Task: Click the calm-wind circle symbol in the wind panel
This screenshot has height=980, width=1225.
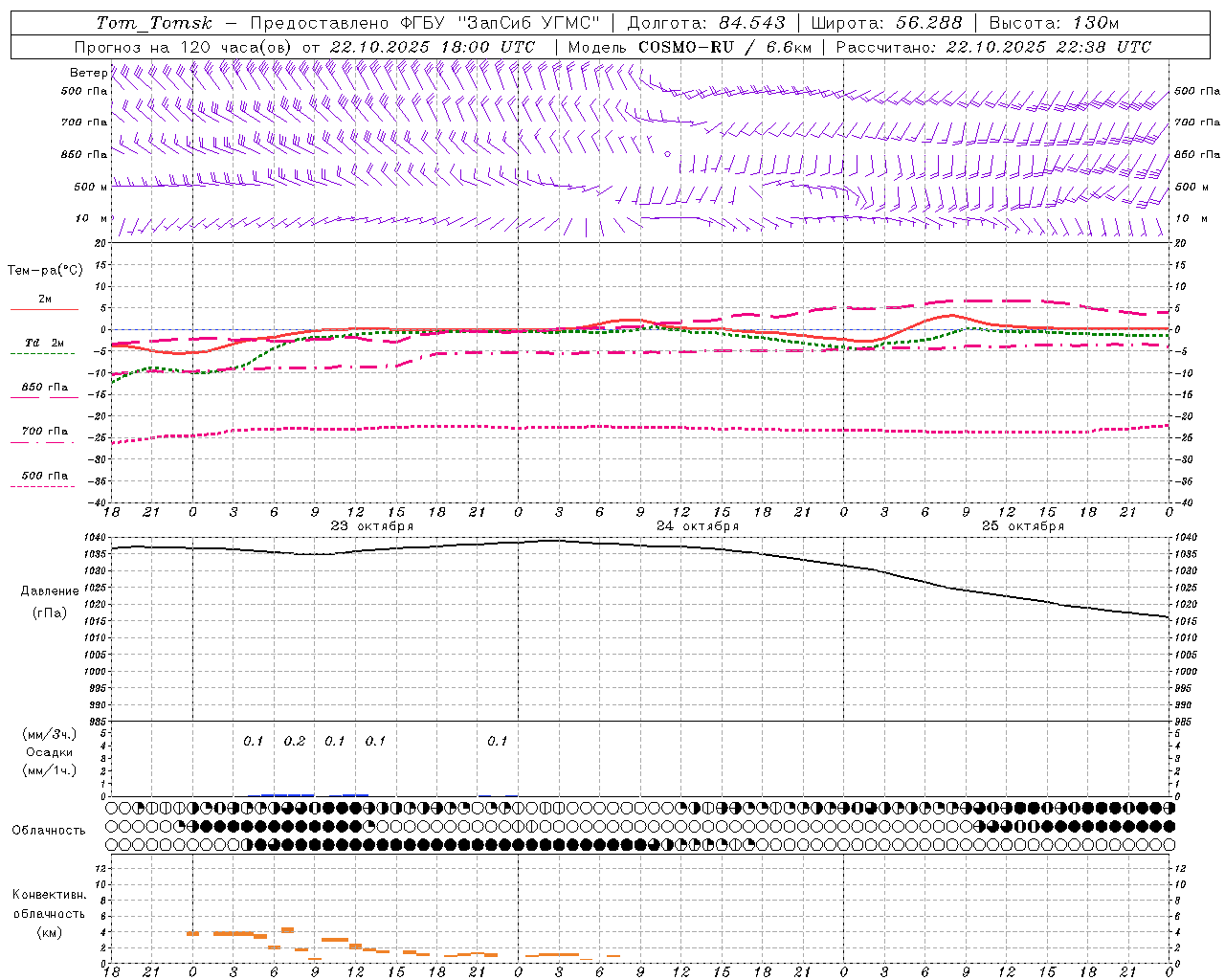Action: pos(667,153)
